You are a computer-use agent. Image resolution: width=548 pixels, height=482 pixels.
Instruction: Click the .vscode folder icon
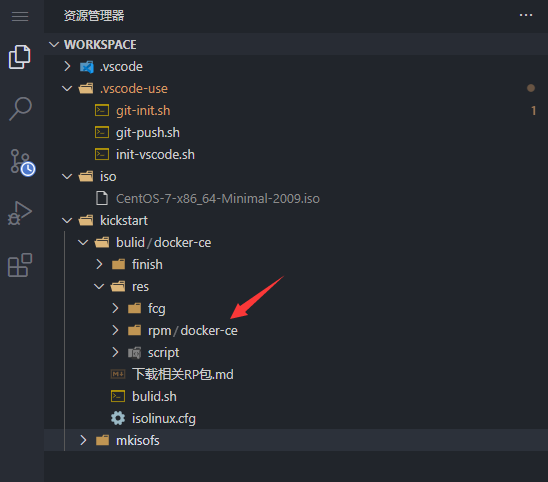click(87, 66)
